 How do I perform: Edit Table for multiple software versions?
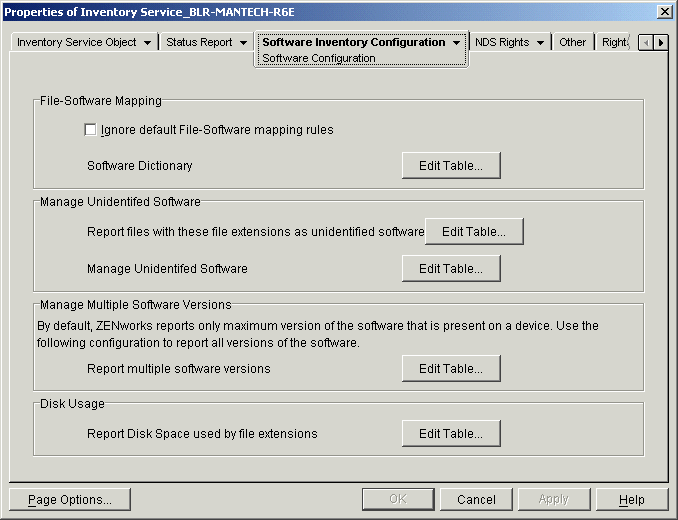click(451, 369)
